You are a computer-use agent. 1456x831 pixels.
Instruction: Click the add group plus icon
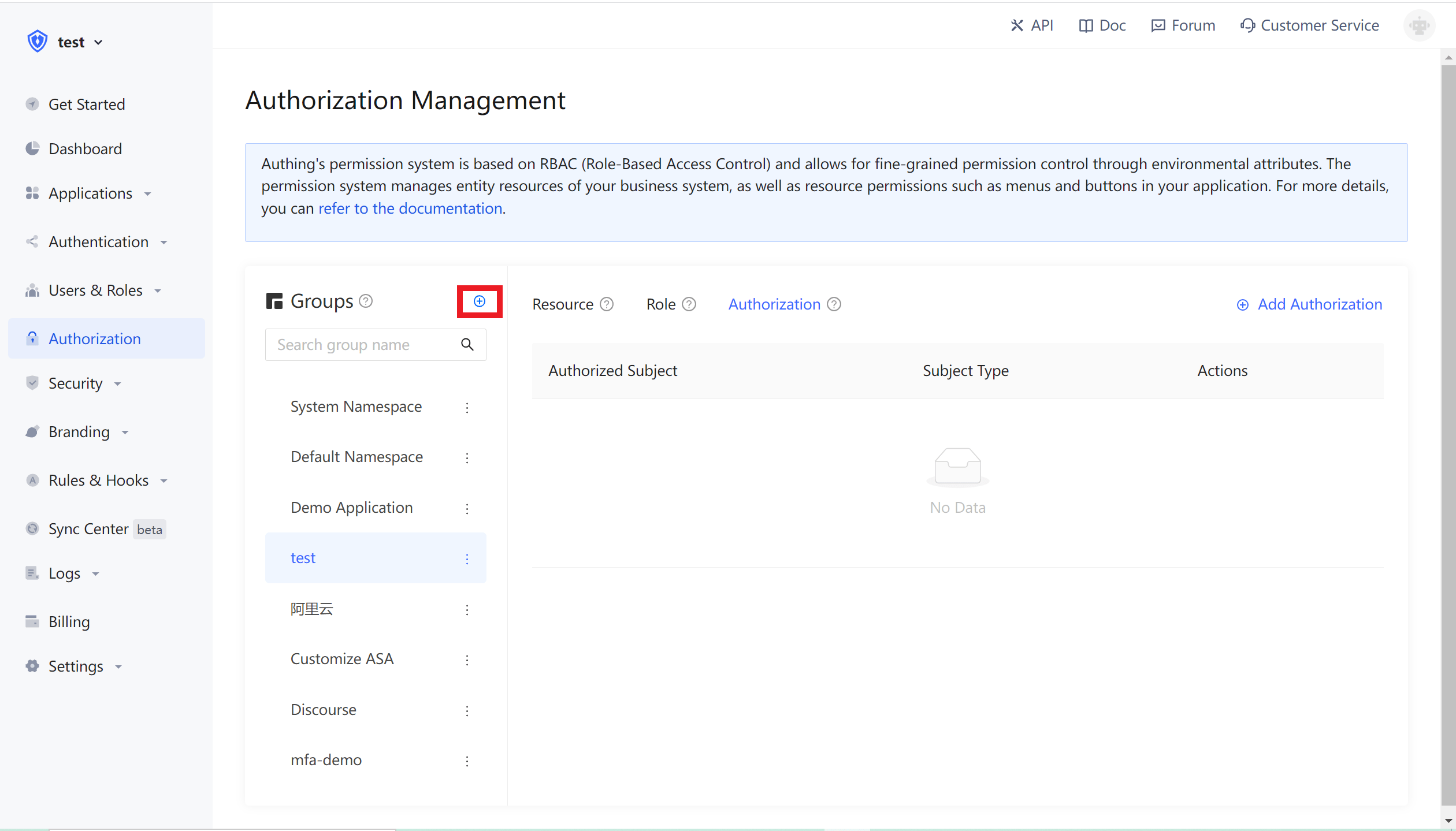coord(479,301)
